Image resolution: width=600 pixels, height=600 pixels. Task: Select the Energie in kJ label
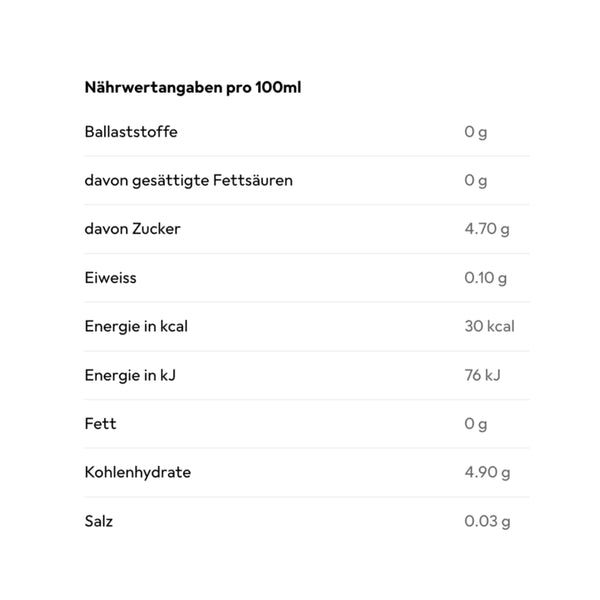pyautogui.click(x=130, y=375)
